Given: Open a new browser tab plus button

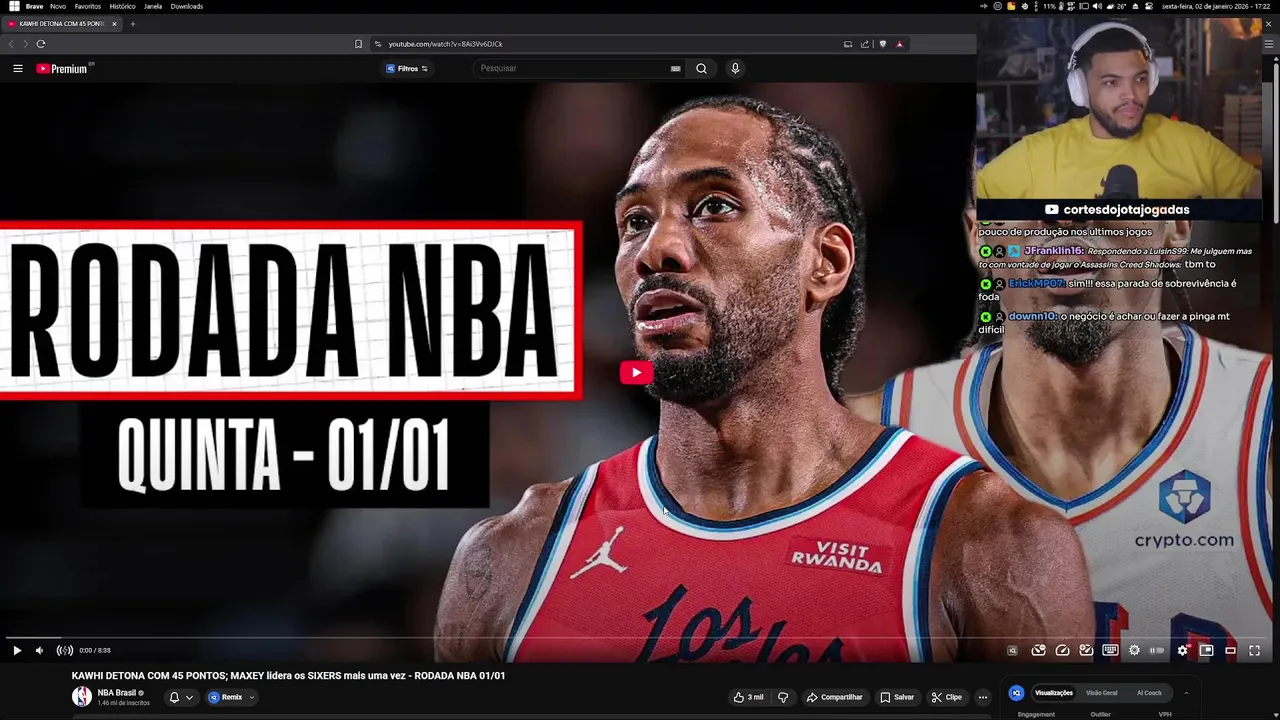Looking at the screenshot, I should pyautogui.click(x=132, y=24).
